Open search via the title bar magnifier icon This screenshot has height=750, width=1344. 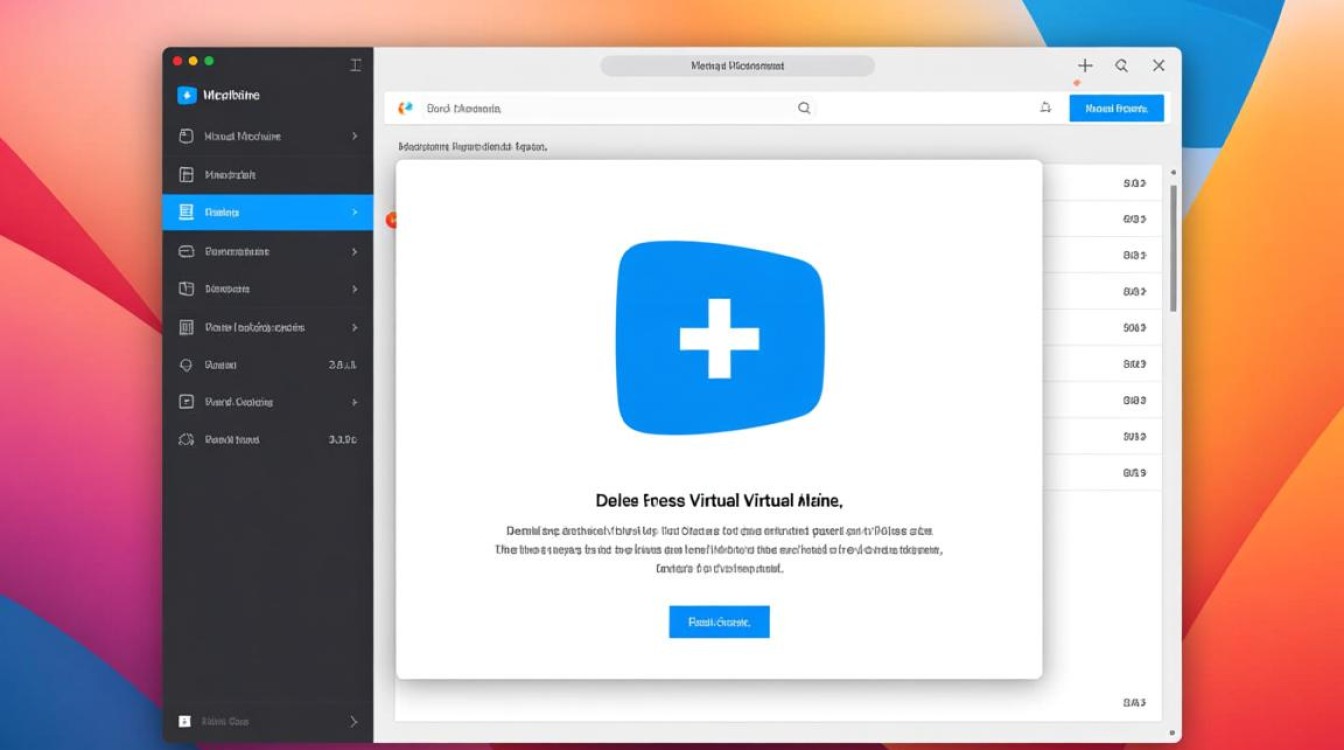tap(1122, 65)
